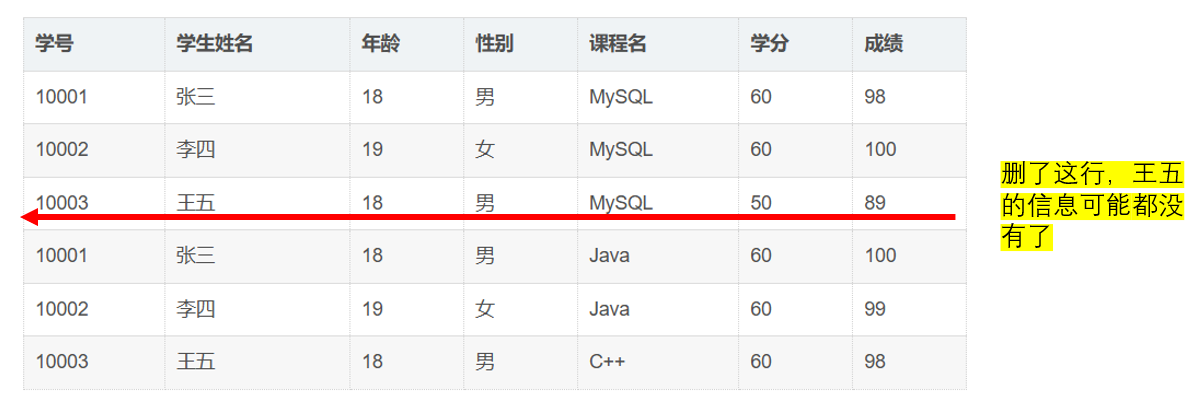Select 学号 10003 in the C++ row
The height and width of the screenshot is (395, 1190).
click(x=61, y=361)
